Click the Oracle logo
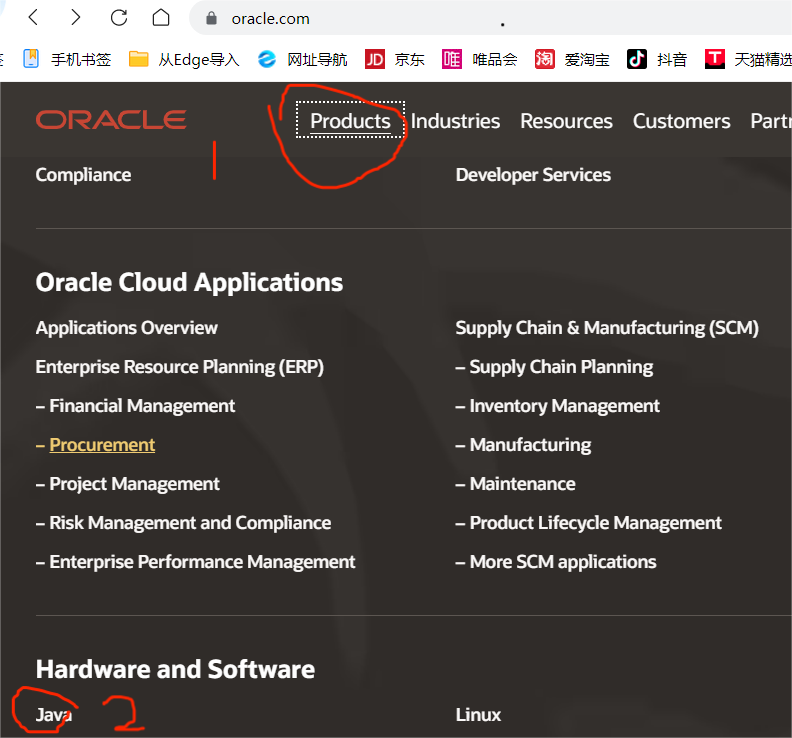Image resolution: width=792 pixels, height=738 pixels. (x=111, y=120)
